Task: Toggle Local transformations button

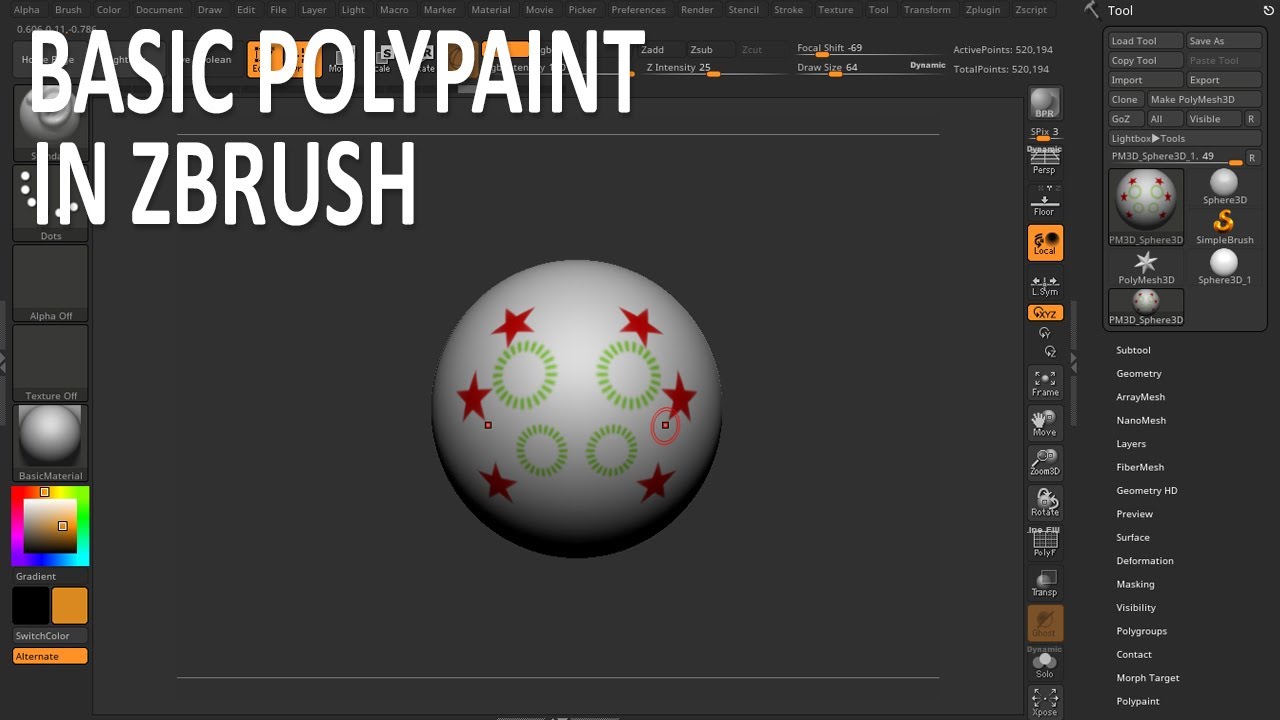Action: point(1045,243)
